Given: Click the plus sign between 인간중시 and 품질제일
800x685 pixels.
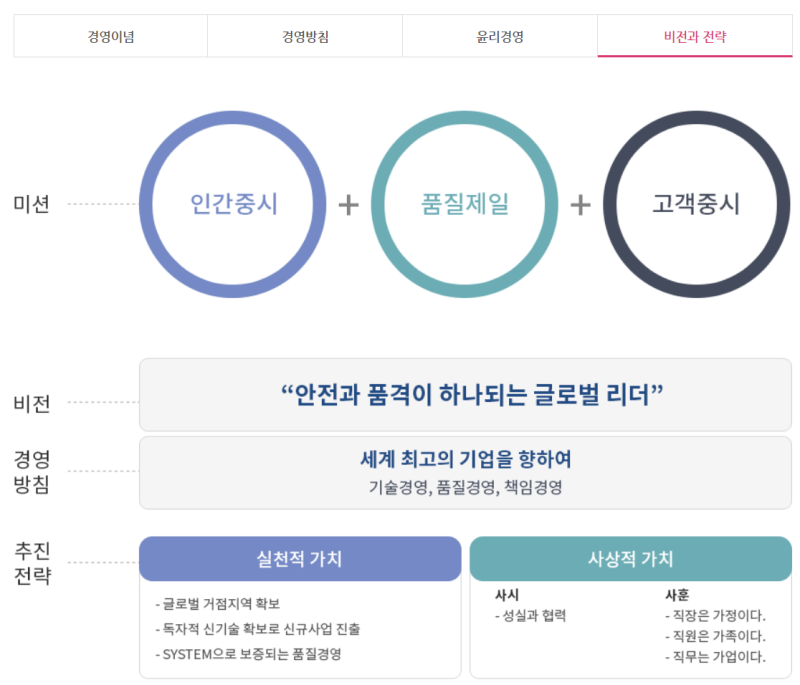Looking at the screenshot, I should click(348, 205).
